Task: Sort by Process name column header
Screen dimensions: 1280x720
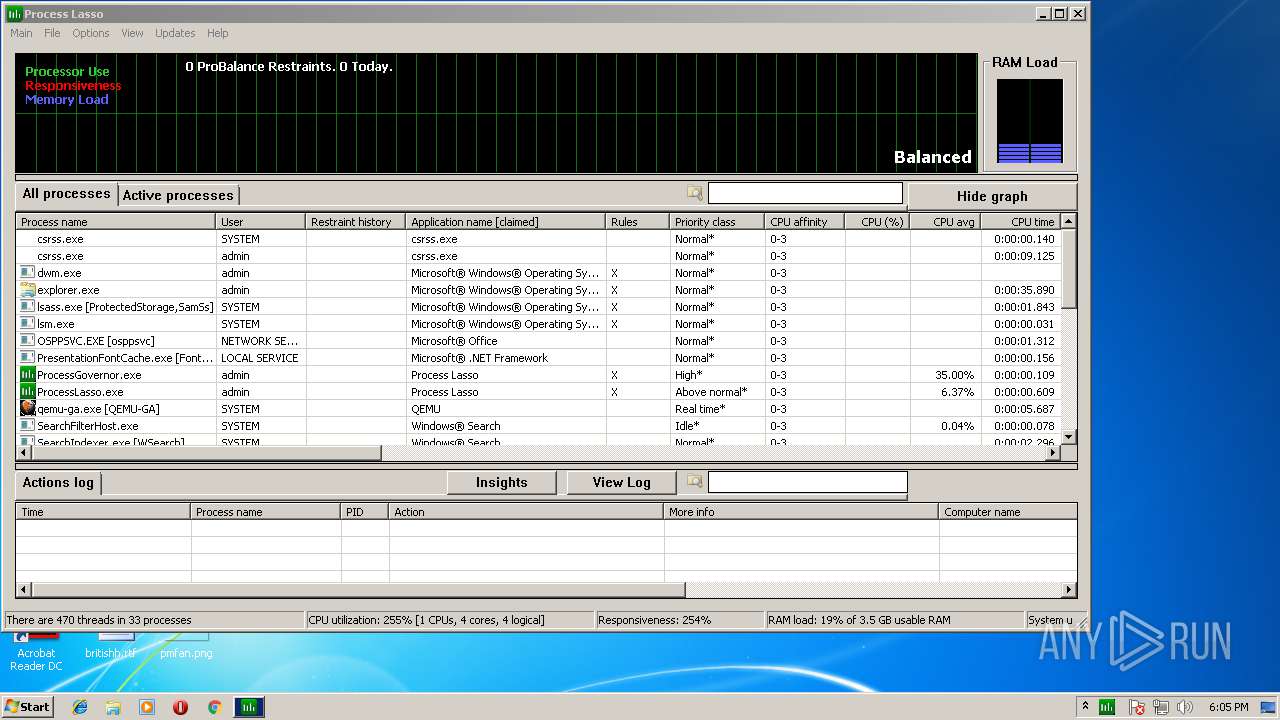Action: (115, 222)
